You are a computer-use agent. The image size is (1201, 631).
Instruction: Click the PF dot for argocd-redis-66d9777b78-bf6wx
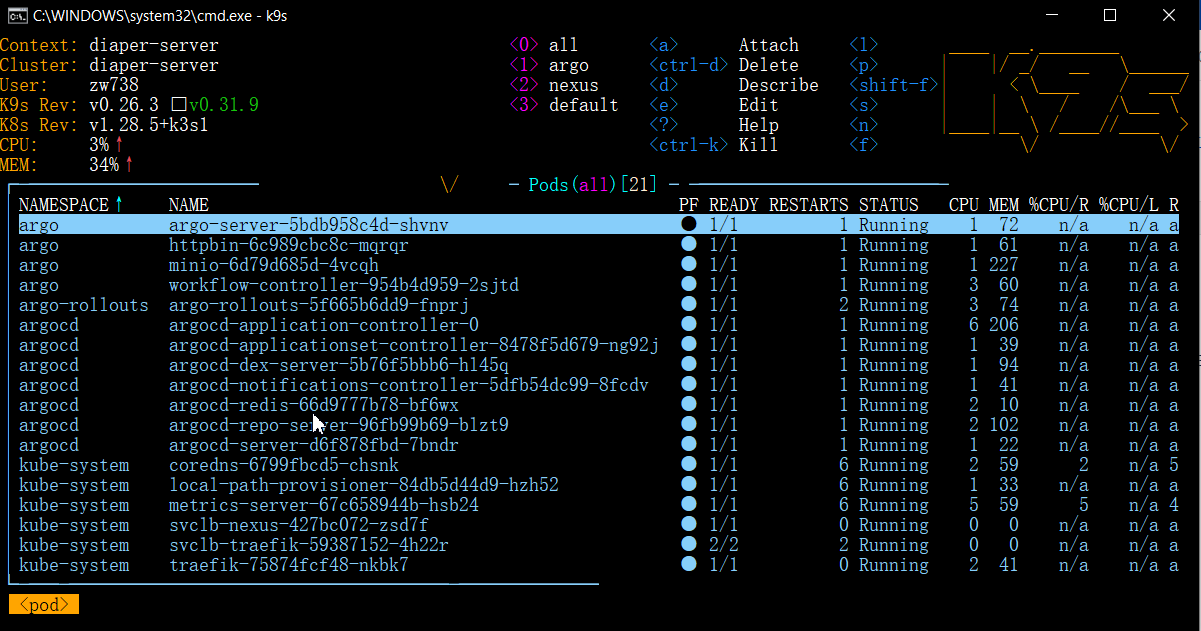(x=688, y=405)
